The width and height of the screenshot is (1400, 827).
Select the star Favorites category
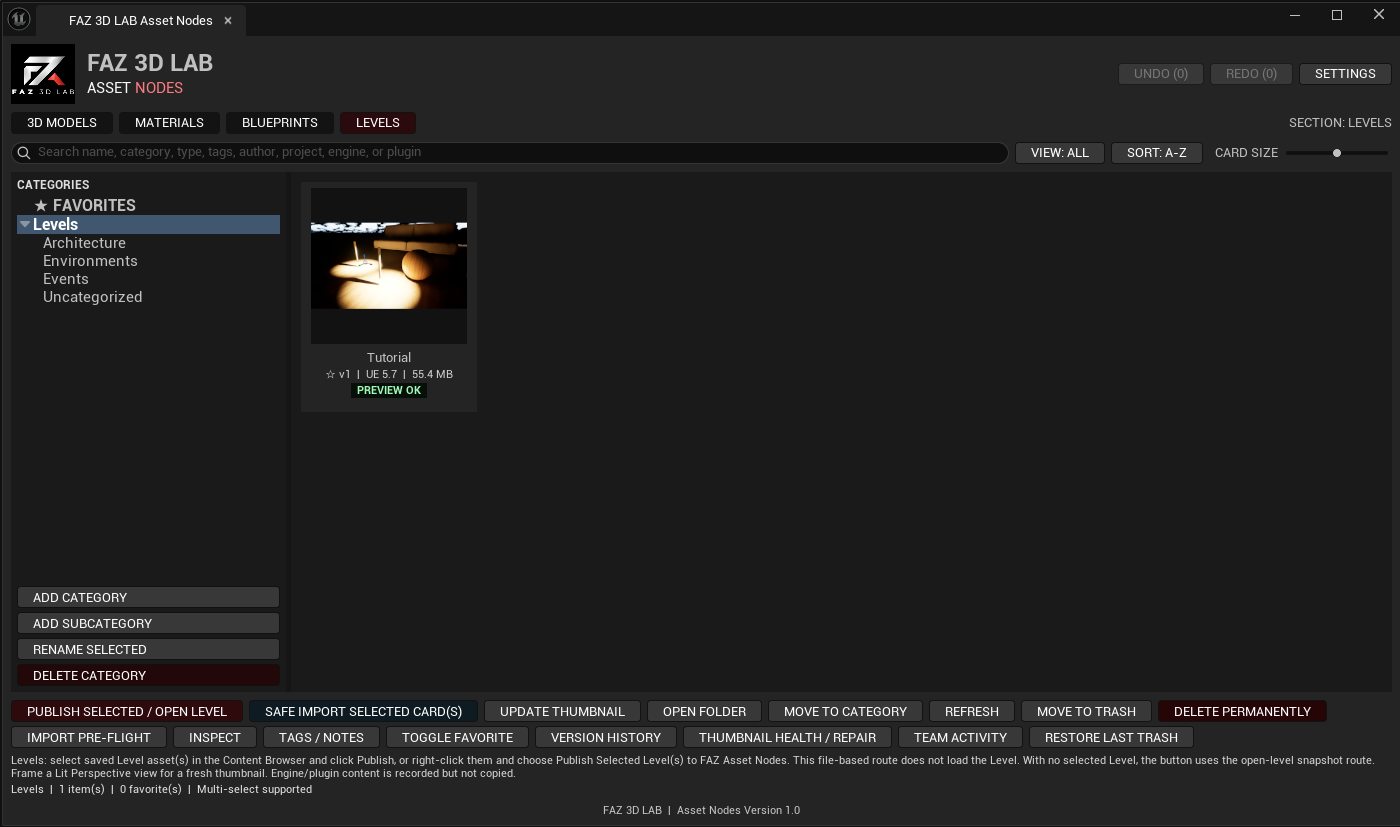[x=85, y=205]
